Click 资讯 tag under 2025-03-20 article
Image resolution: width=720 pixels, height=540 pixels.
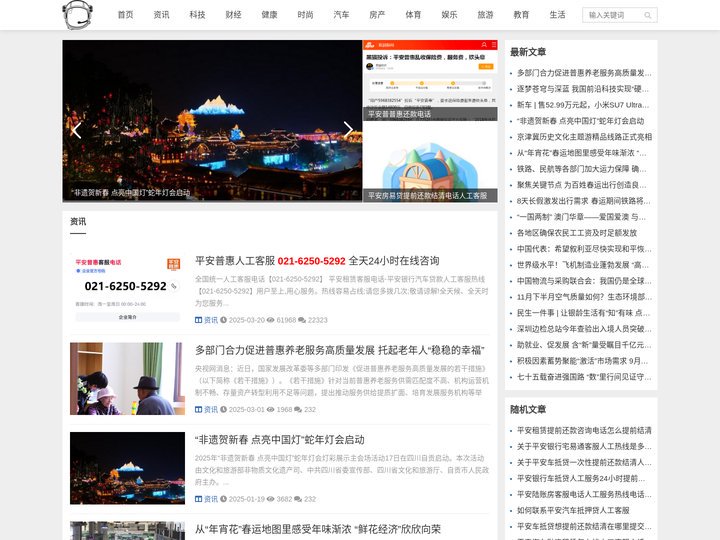click(211, 320)
